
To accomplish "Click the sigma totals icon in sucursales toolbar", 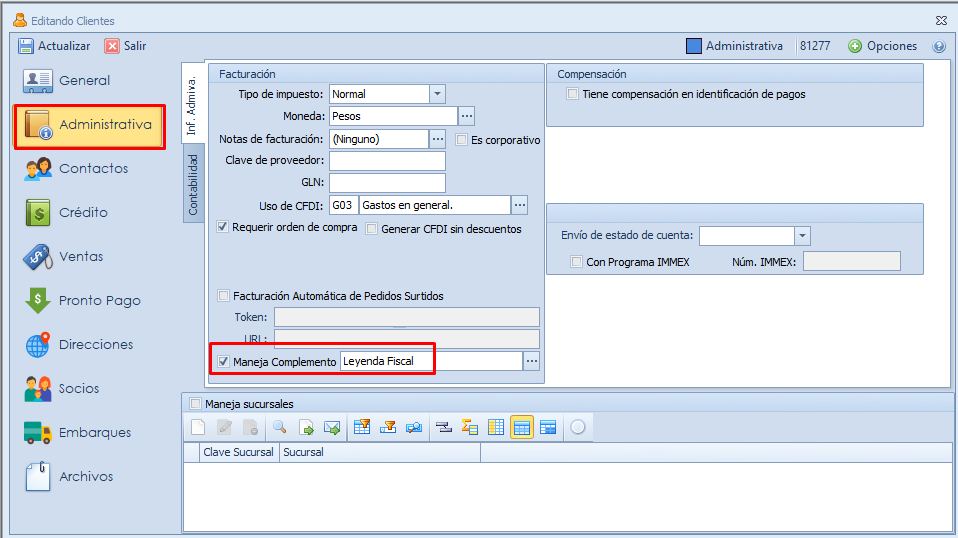I will click(x=470, y=428).
